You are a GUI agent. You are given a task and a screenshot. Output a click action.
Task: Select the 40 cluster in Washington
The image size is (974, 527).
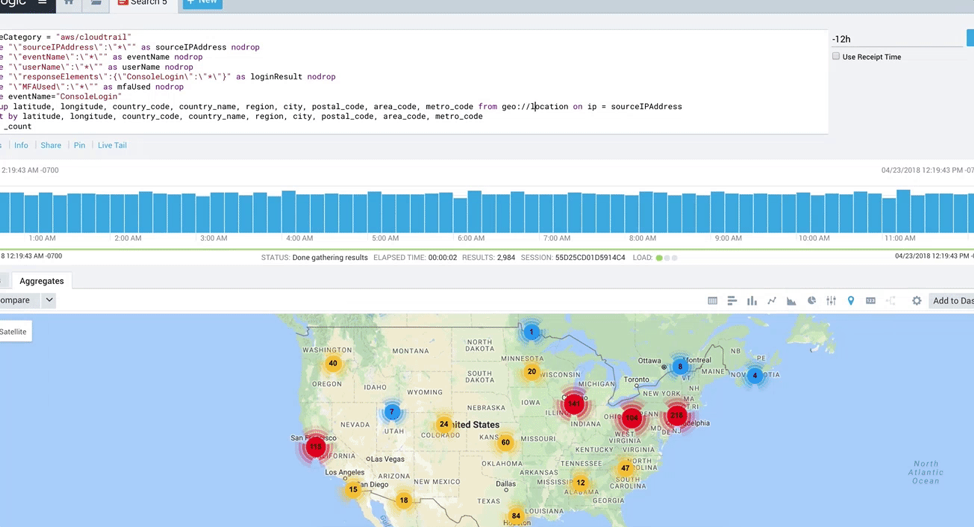[x=333, y=364]
